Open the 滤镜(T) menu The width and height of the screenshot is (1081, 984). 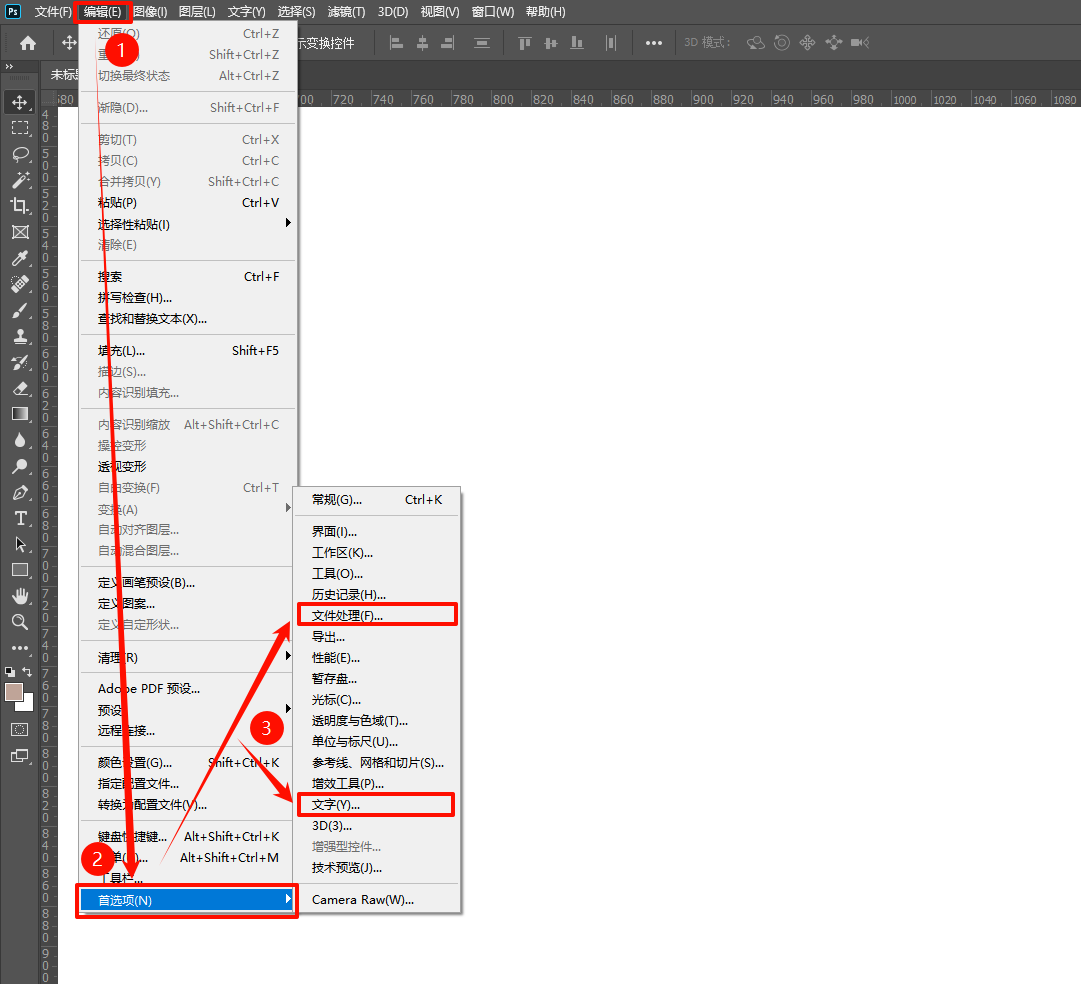(x=347, y=12)
